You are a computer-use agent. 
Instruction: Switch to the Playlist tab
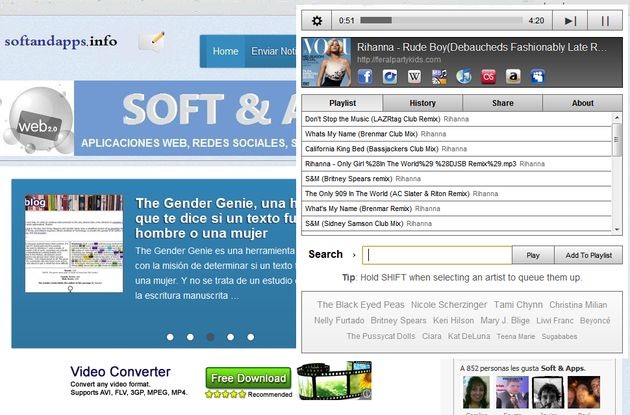(x=342, y=103)
